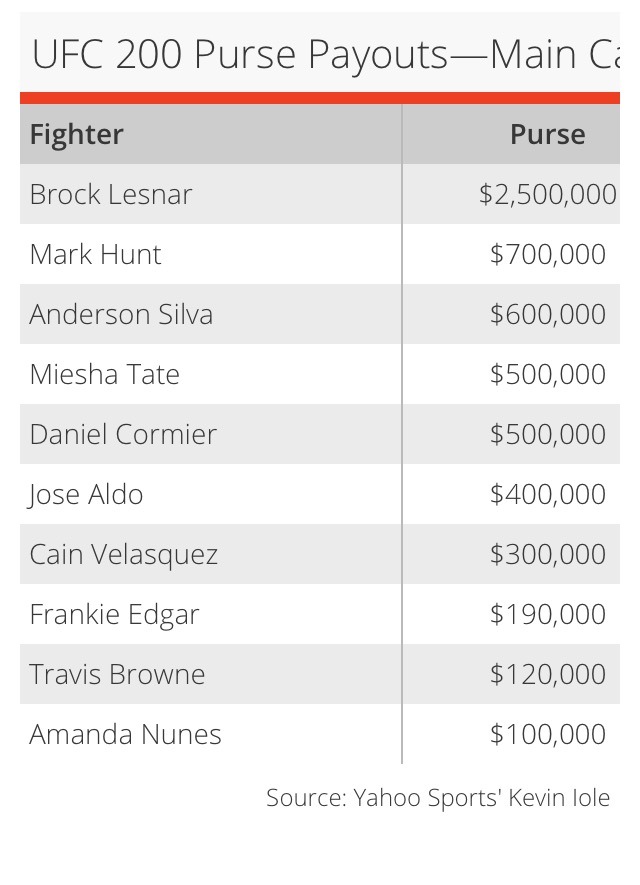Select the Miesha Tate name cell
The image size is (640, 885).
pyautogui.click(x=105, y=375)
